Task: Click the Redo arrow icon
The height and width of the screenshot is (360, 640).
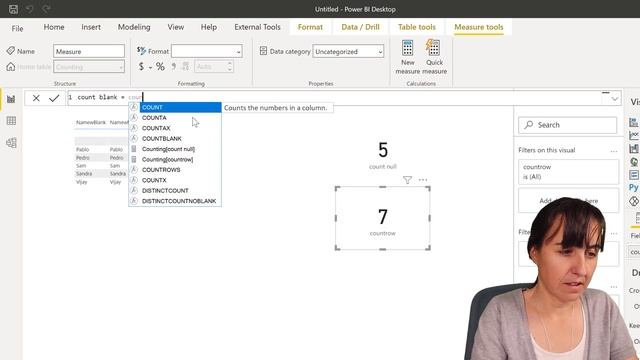Action: (46, 9)
